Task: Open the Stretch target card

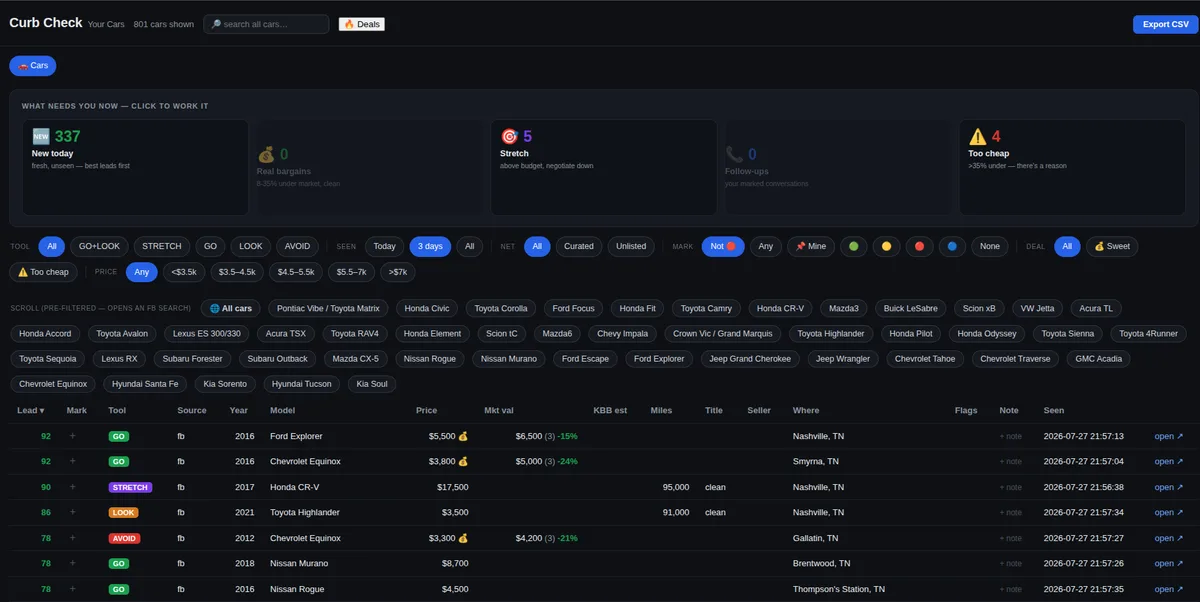Action: 603,167
